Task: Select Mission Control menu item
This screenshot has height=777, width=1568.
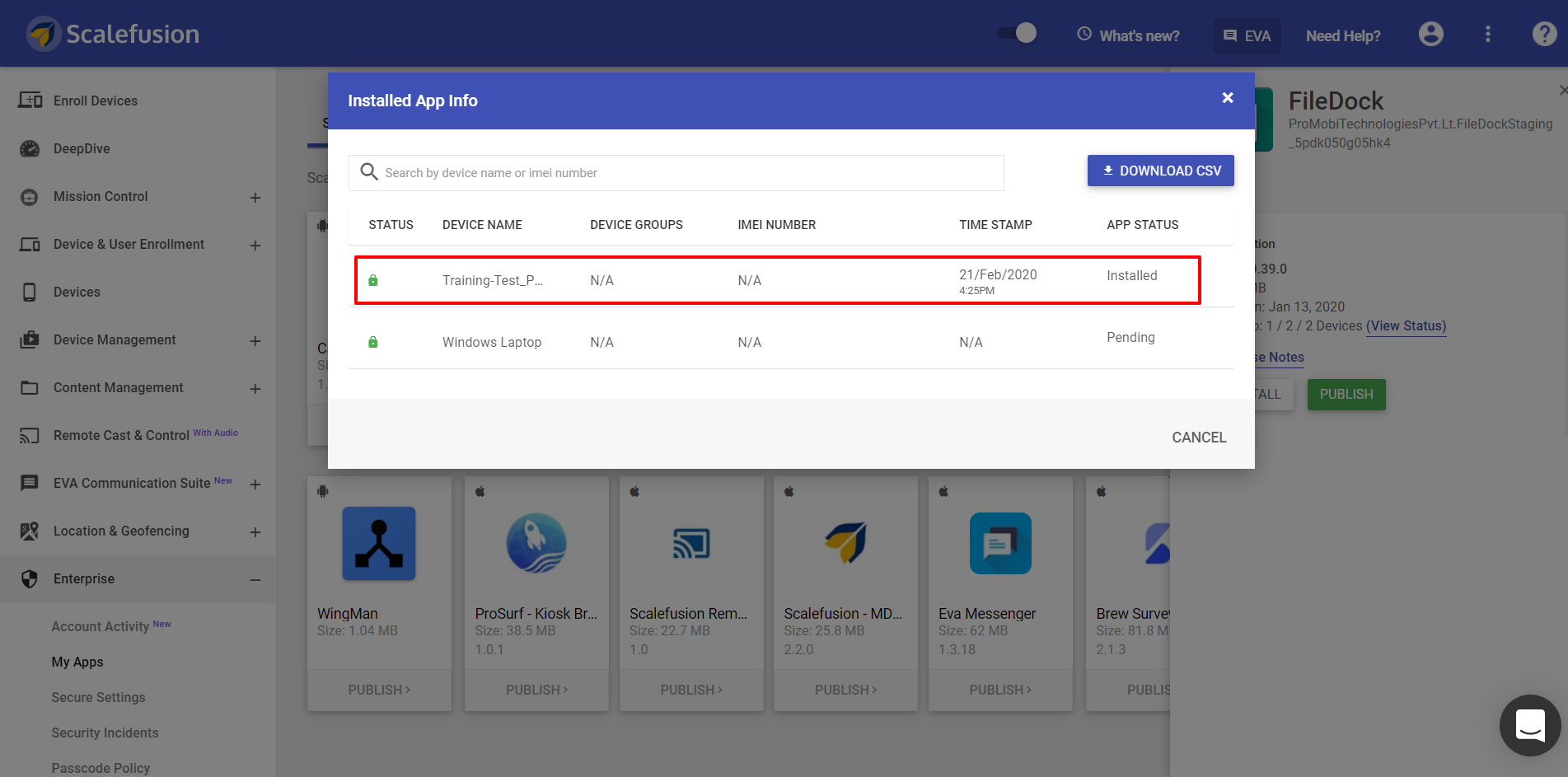Action: click(x=101, y=196)
